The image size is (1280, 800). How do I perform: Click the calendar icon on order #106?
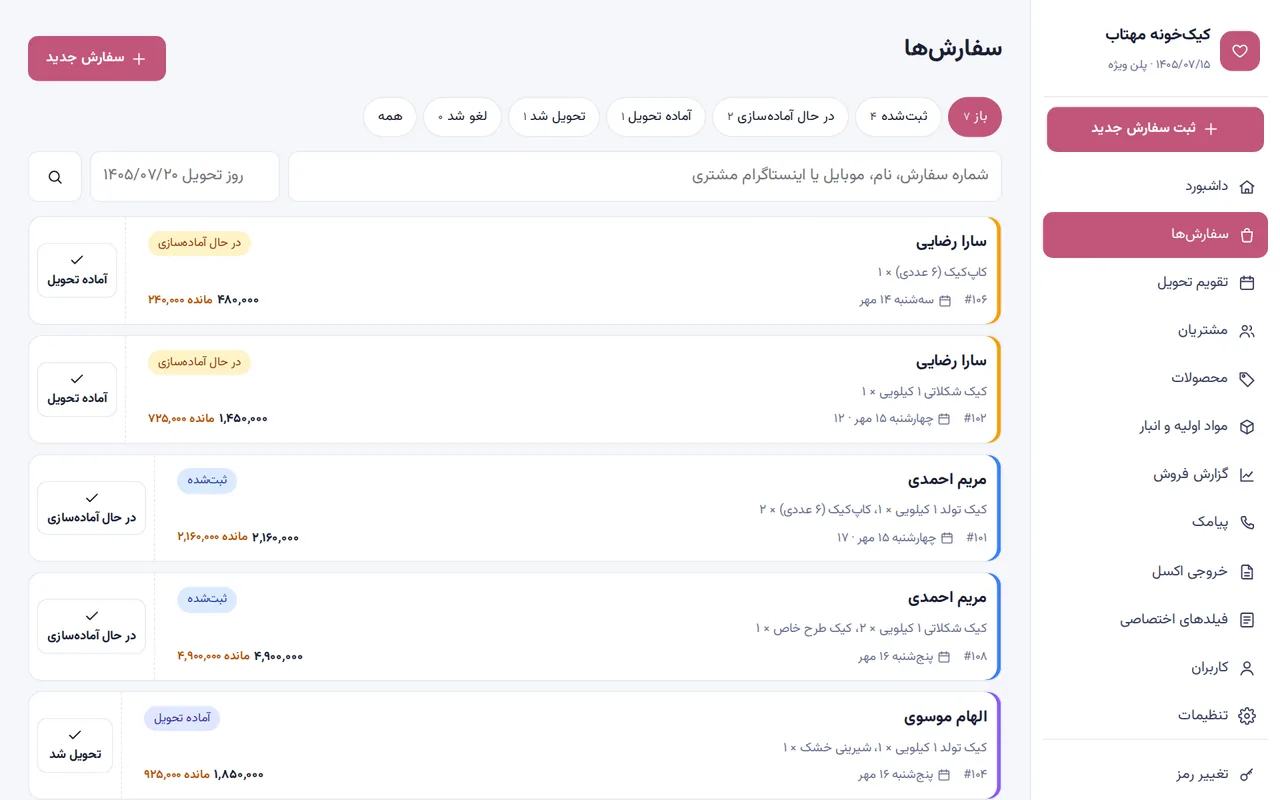point(945,300)
